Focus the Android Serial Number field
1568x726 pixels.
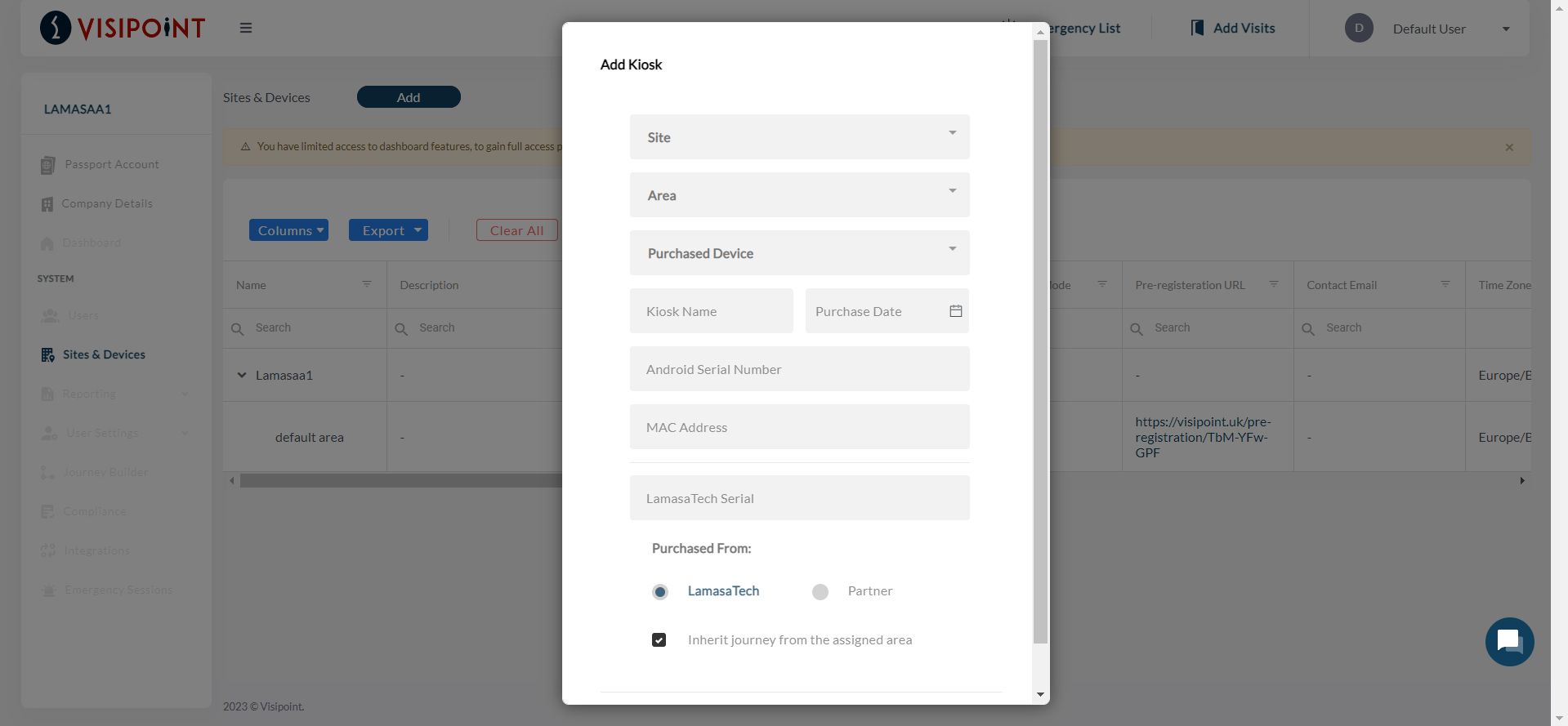click(798, 369)
